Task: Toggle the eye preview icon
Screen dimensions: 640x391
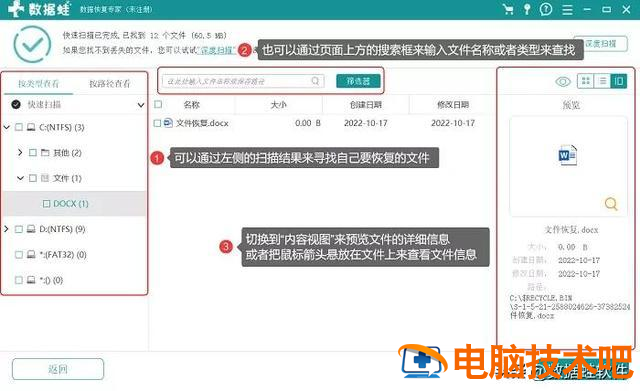Action: [x=563, y=82]
